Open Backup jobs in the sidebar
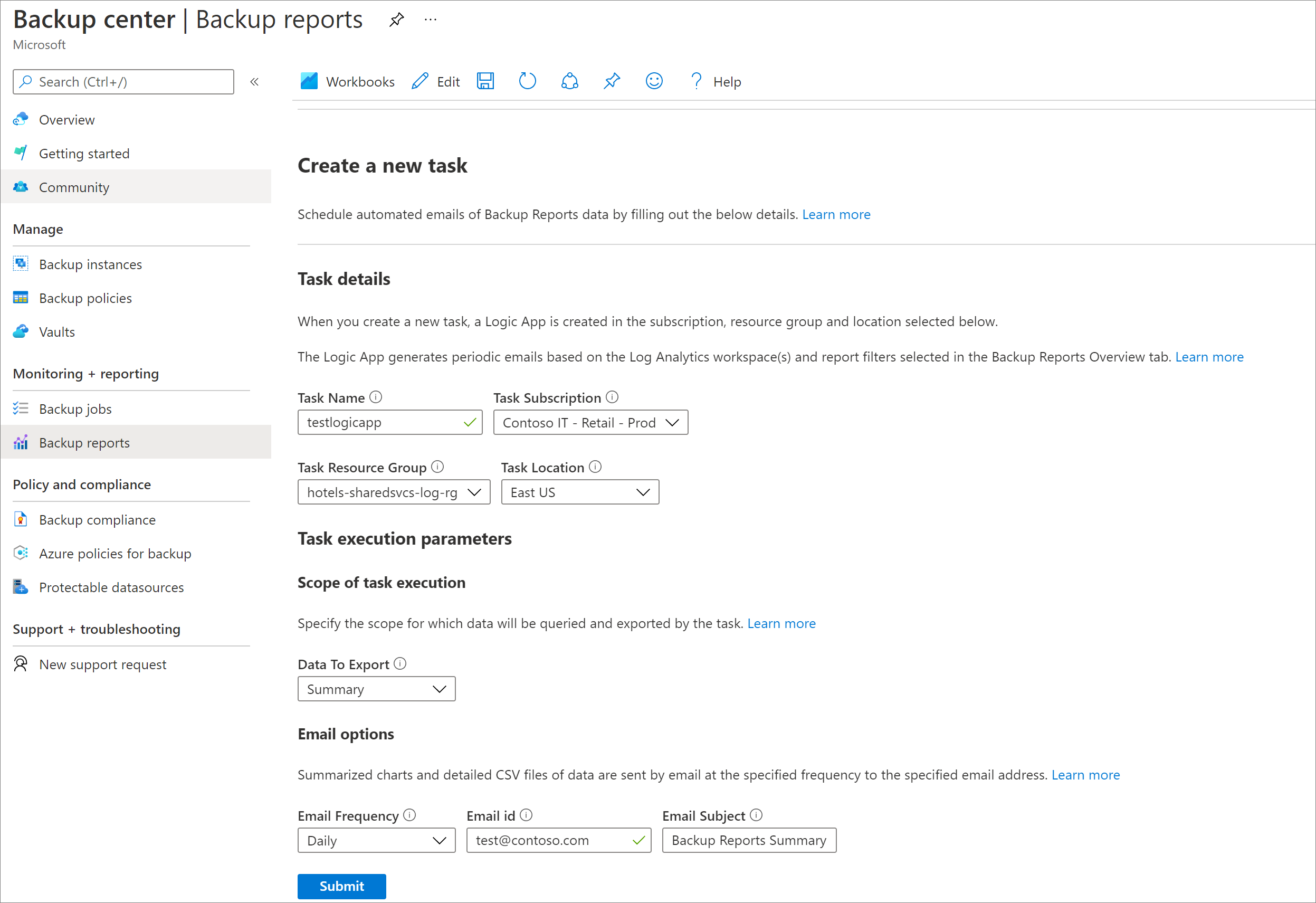 tap(75, 409)
